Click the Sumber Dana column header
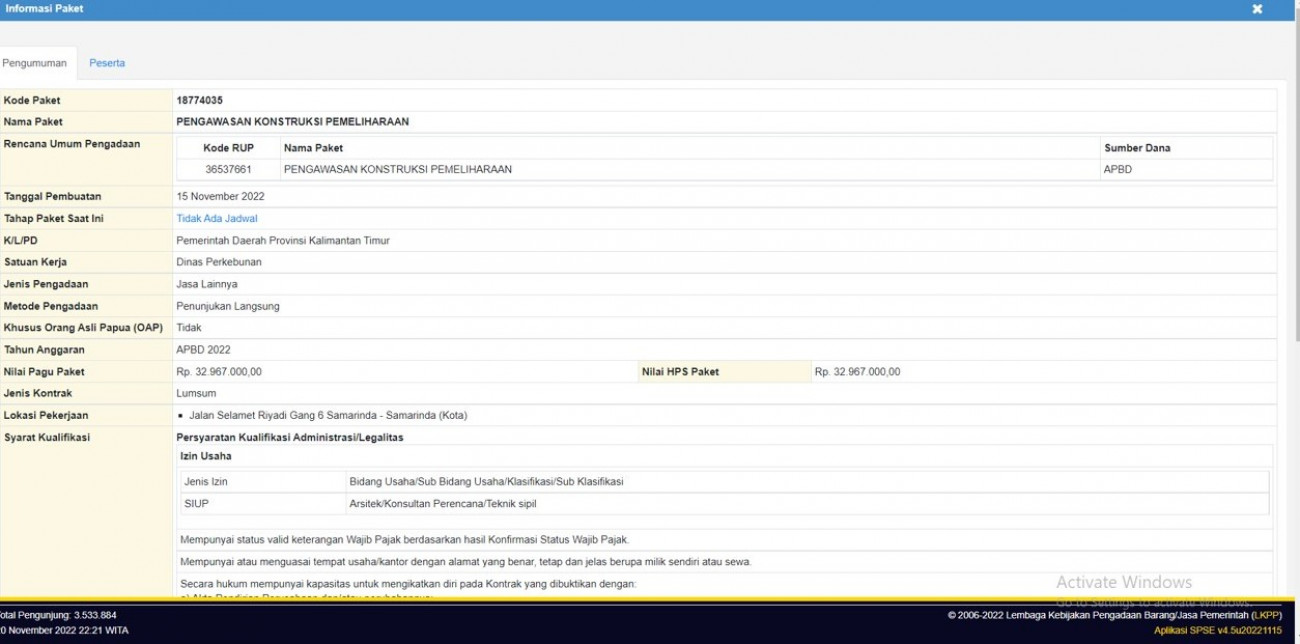Image resolution: width=1300 pixels, height=644 pixels. (1137, 148)
